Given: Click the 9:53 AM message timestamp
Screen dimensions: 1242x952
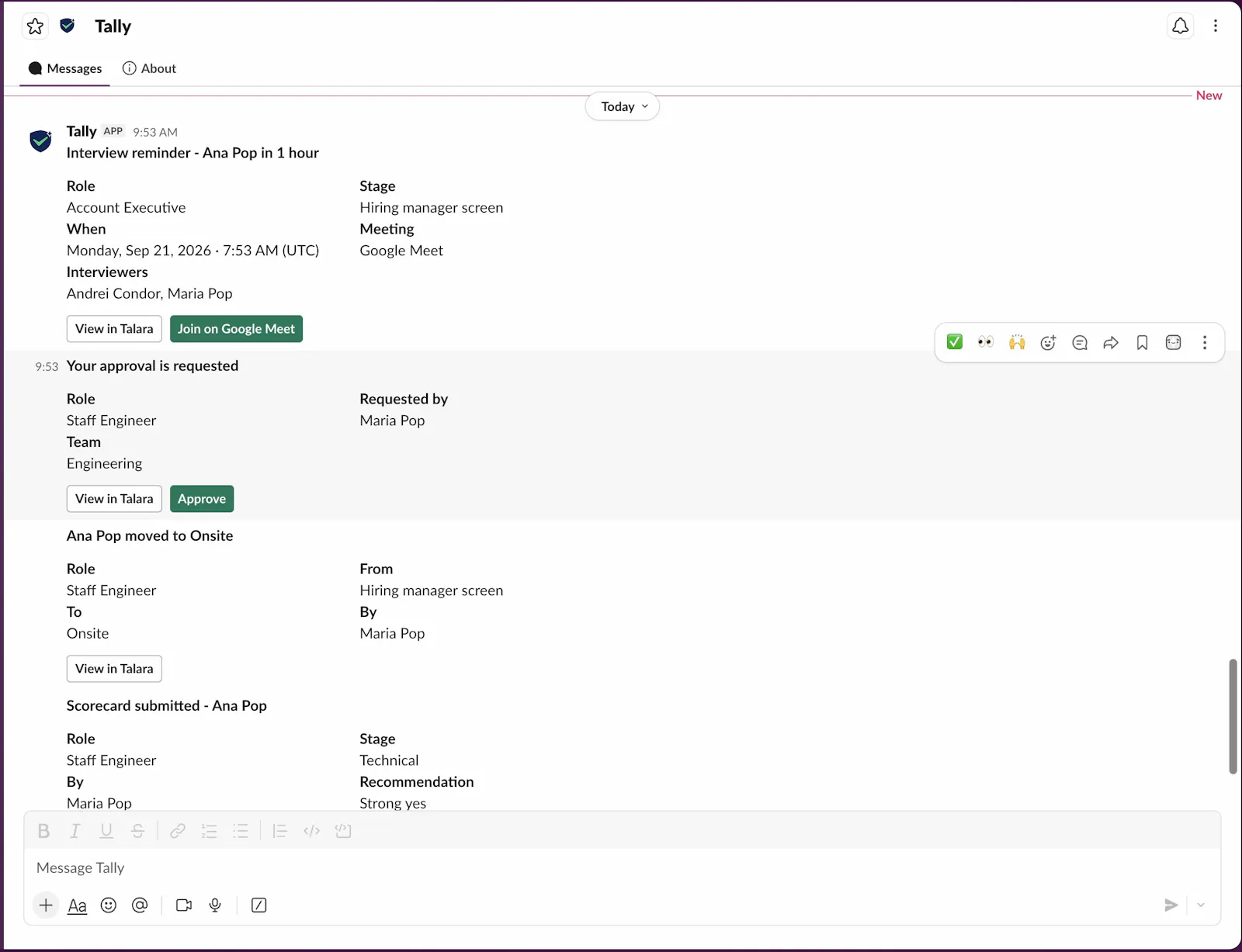Looking at the screenshot, I should [155, 132].
